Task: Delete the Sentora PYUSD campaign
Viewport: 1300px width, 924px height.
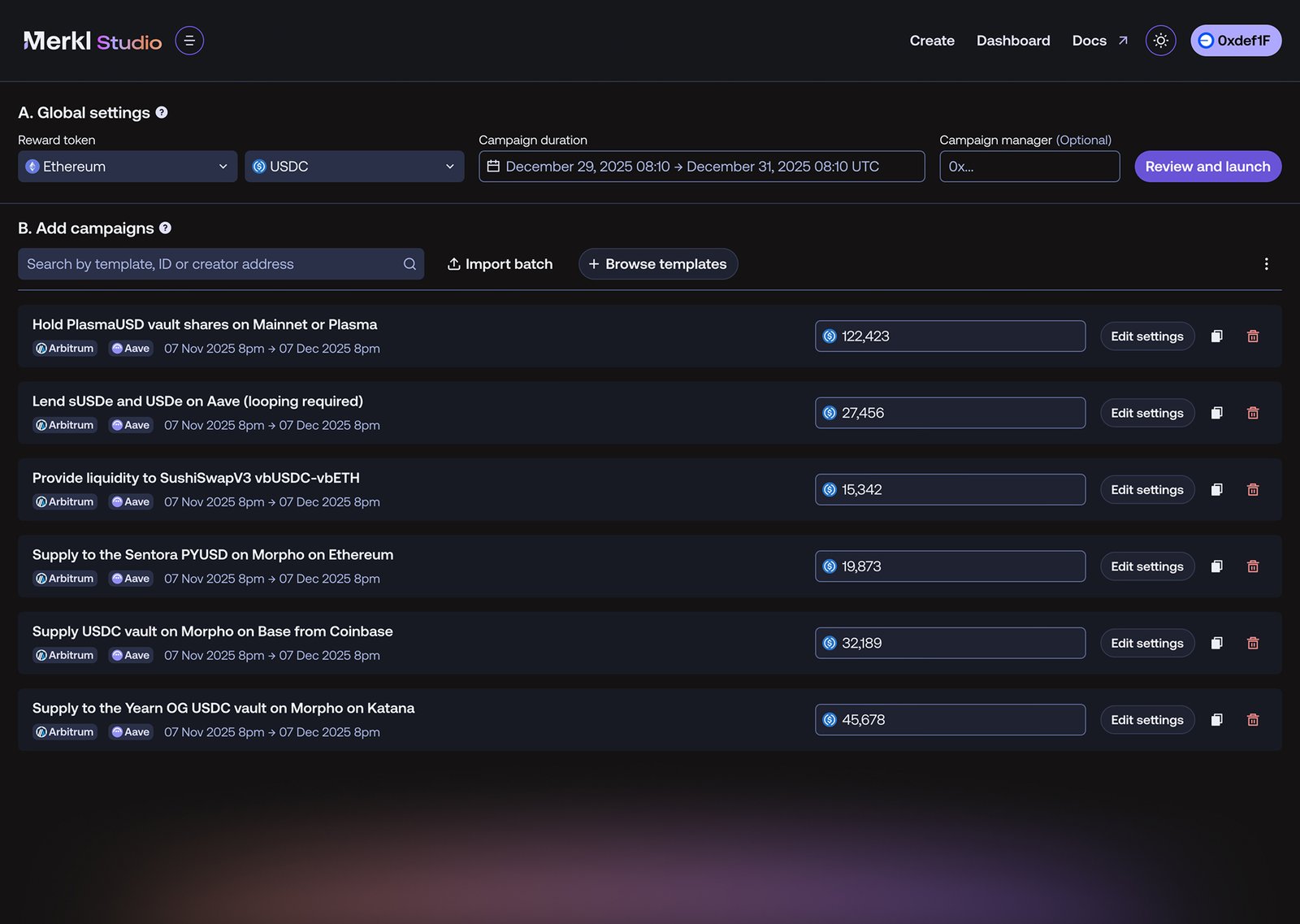Action: tap(1253, 566)
